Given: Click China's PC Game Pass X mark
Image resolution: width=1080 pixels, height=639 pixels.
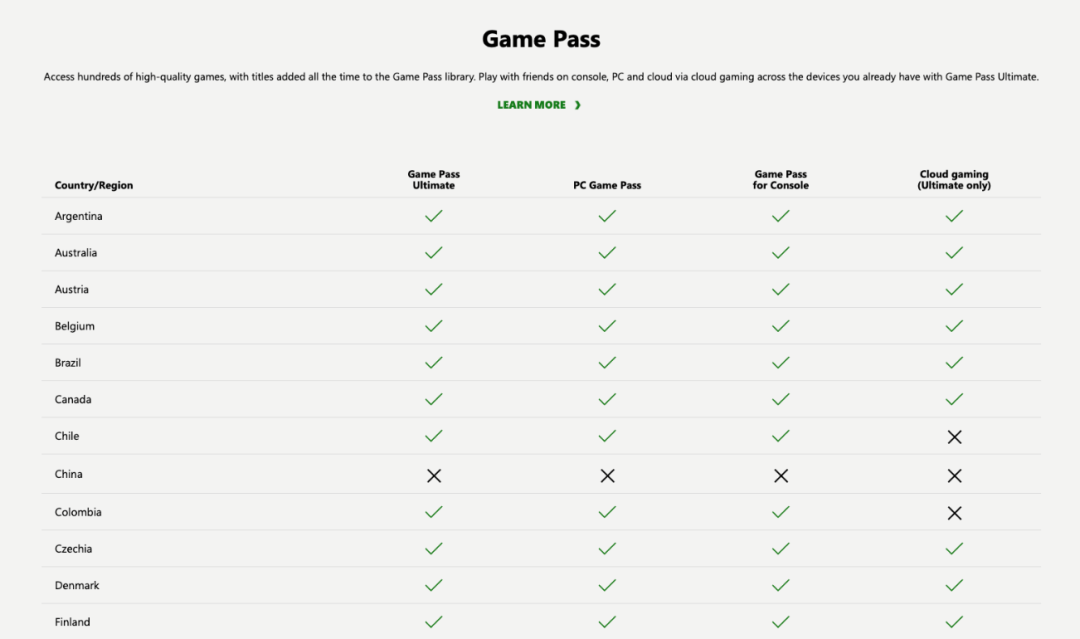Looking at the screenshot, I should [607, 476].
